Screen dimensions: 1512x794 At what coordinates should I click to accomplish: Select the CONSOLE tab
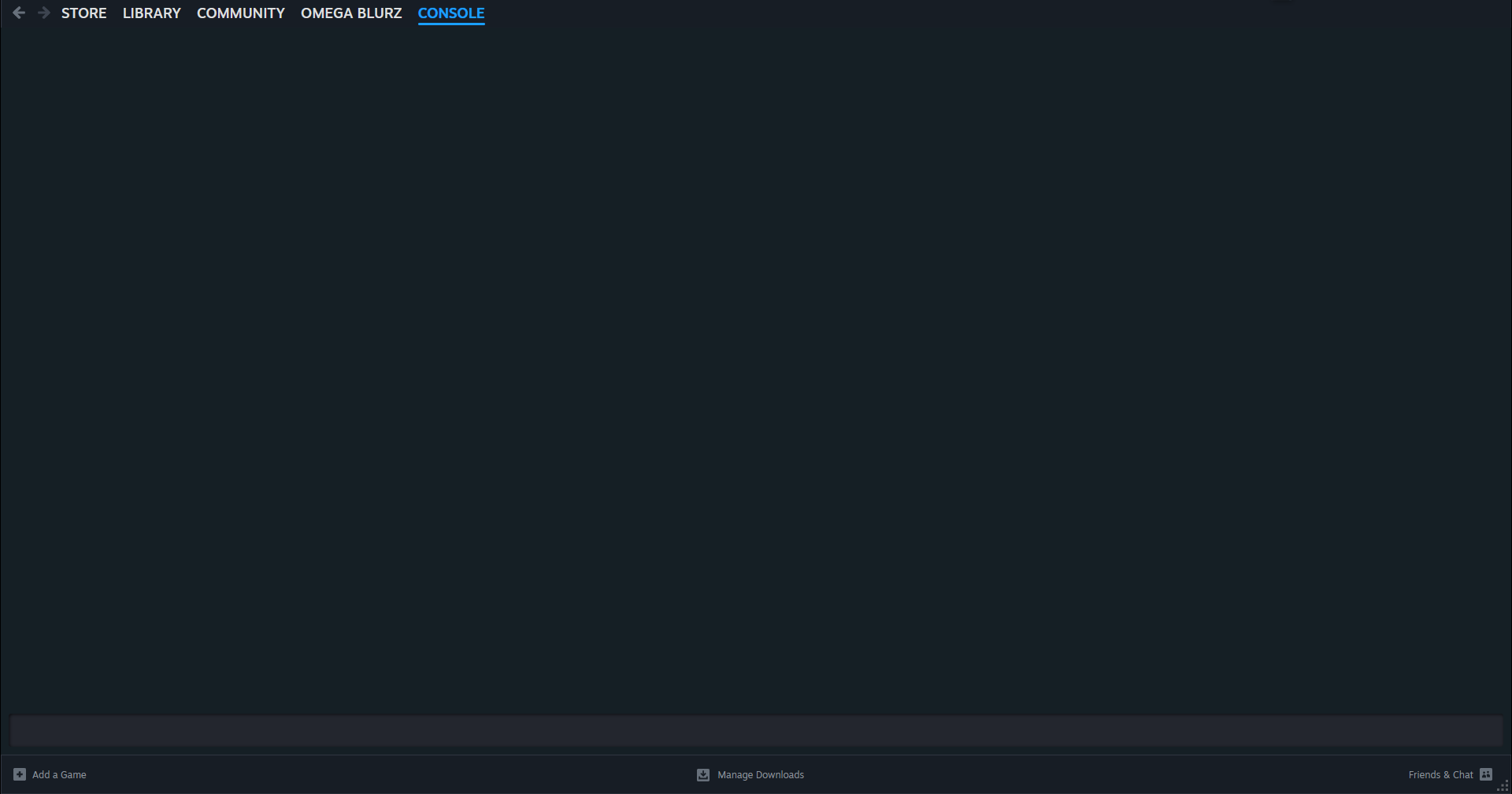(x=450, y=13)
